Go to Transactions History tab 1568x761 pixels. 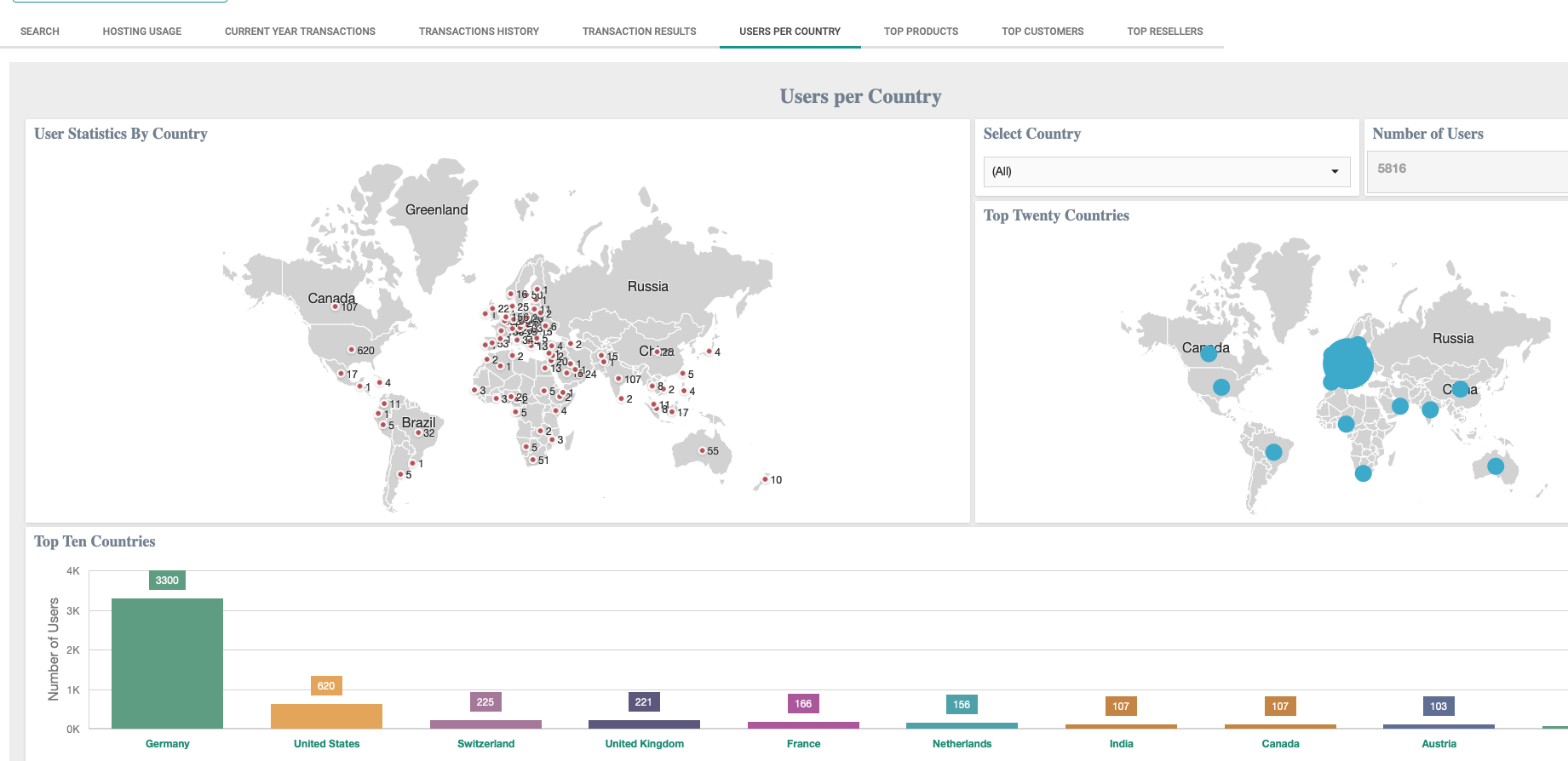click(479, 31)
